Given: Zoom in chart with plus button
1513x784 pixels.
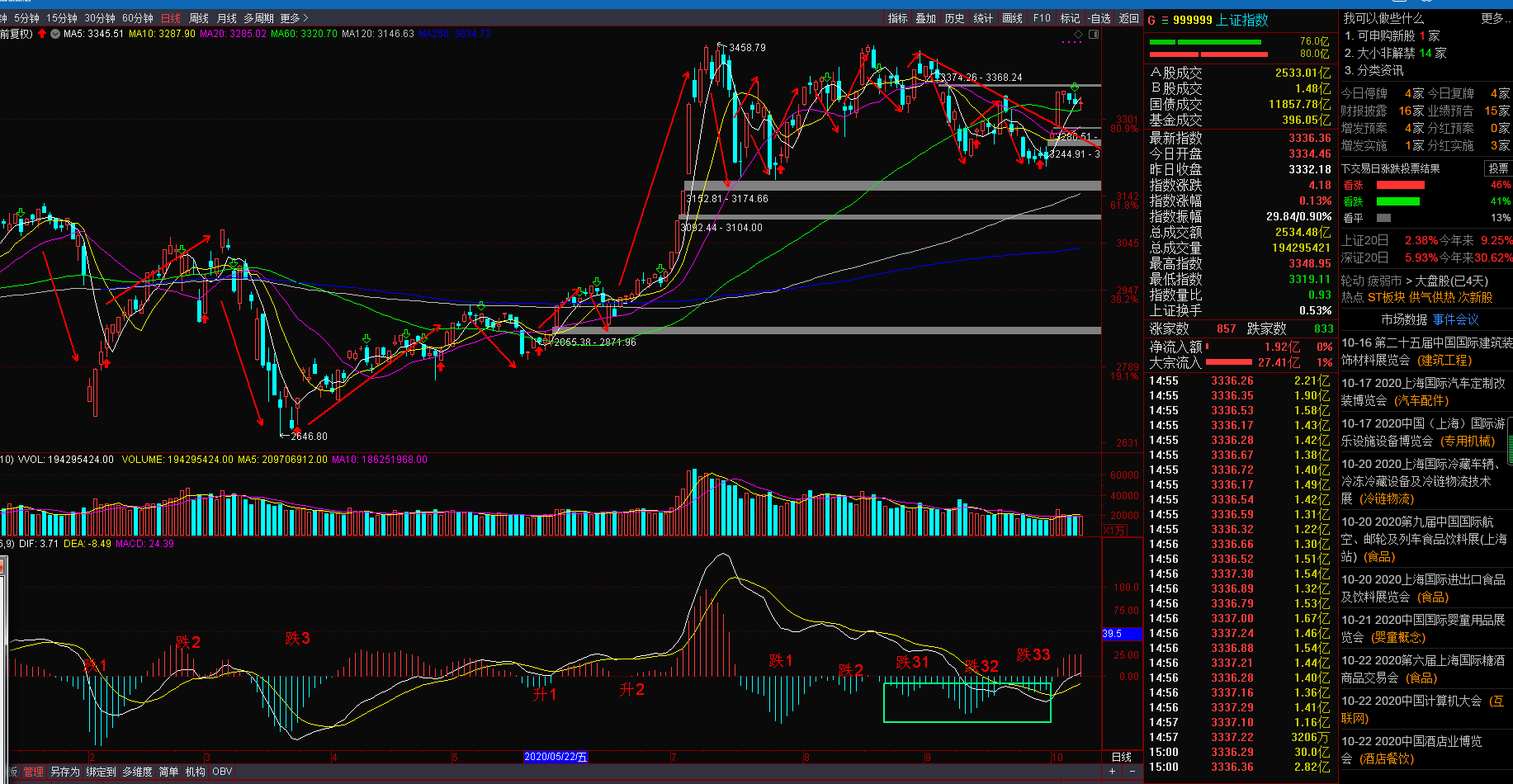Looking at the screenshot, I should click(1113, 772).
